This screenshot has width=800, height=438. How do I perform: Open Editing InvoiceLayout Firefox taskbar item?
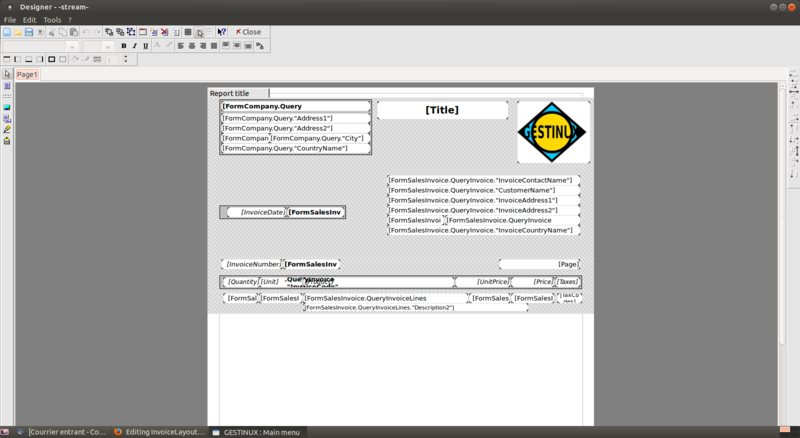[x=159, y=432]
